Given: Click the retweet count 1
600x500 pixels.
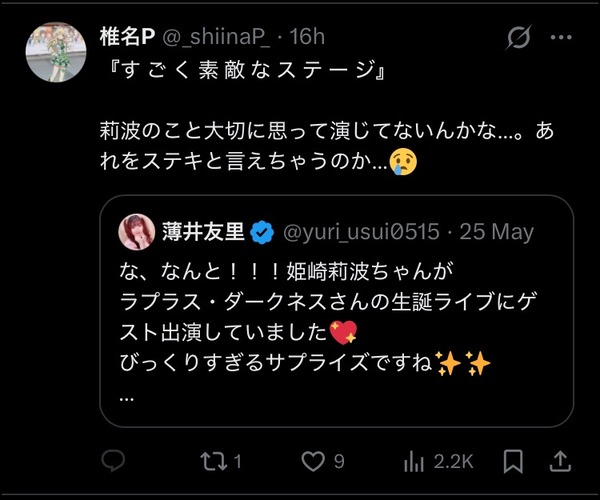Looking at the screenshot, I should pos(238,462).
